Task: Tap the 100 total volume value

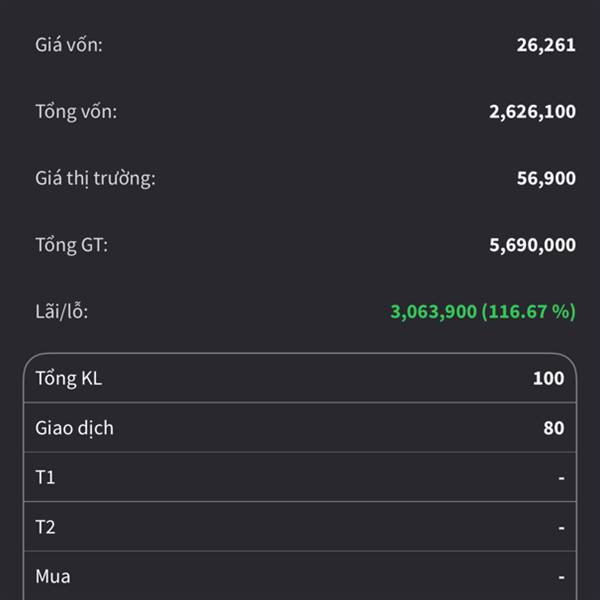Action: pos(548,378)
